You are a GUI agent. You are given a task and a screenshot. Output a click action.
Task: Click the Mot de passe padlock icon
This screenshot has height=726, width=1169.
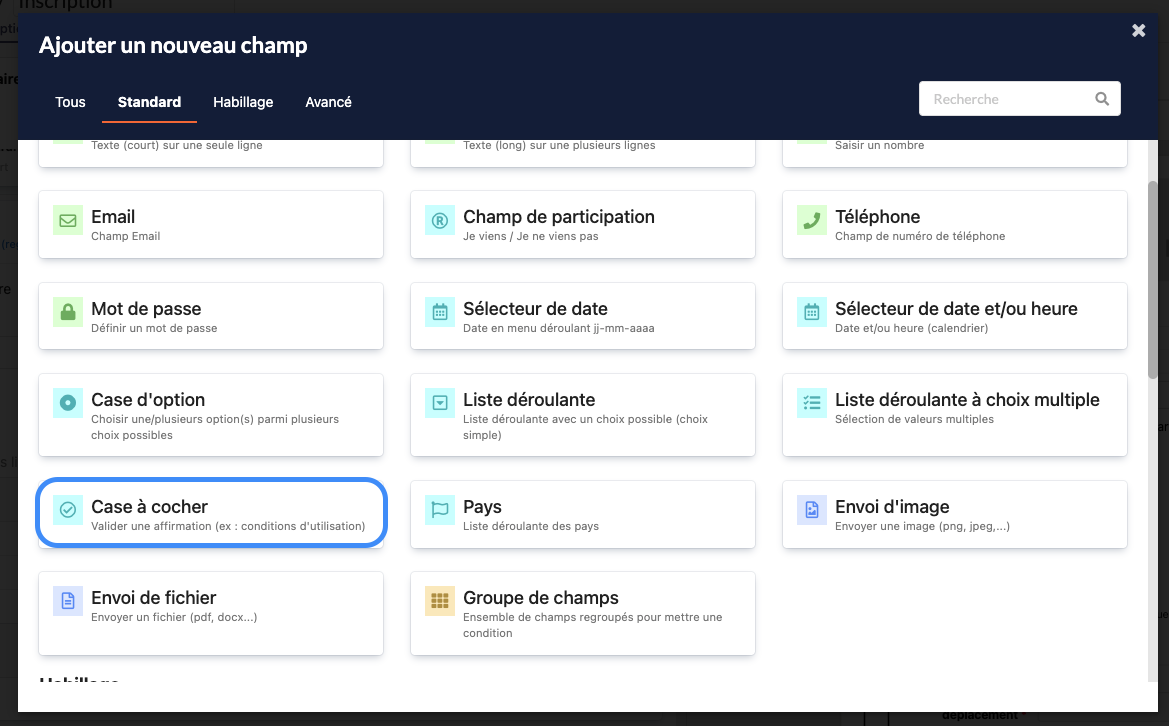[68, 312]
